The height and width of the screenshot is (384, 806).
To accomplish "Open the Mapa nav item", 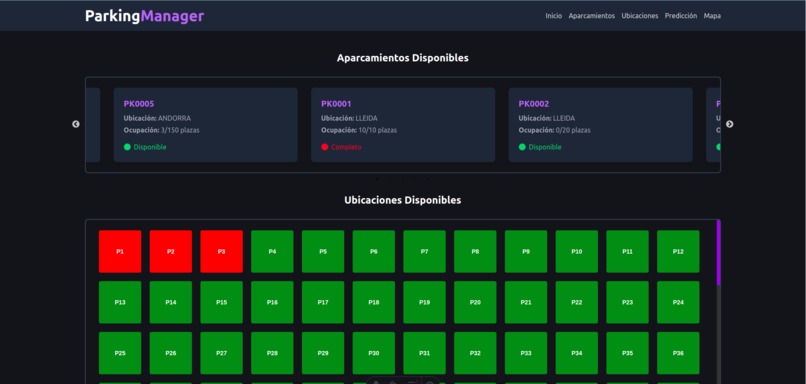I will (712, 16).
